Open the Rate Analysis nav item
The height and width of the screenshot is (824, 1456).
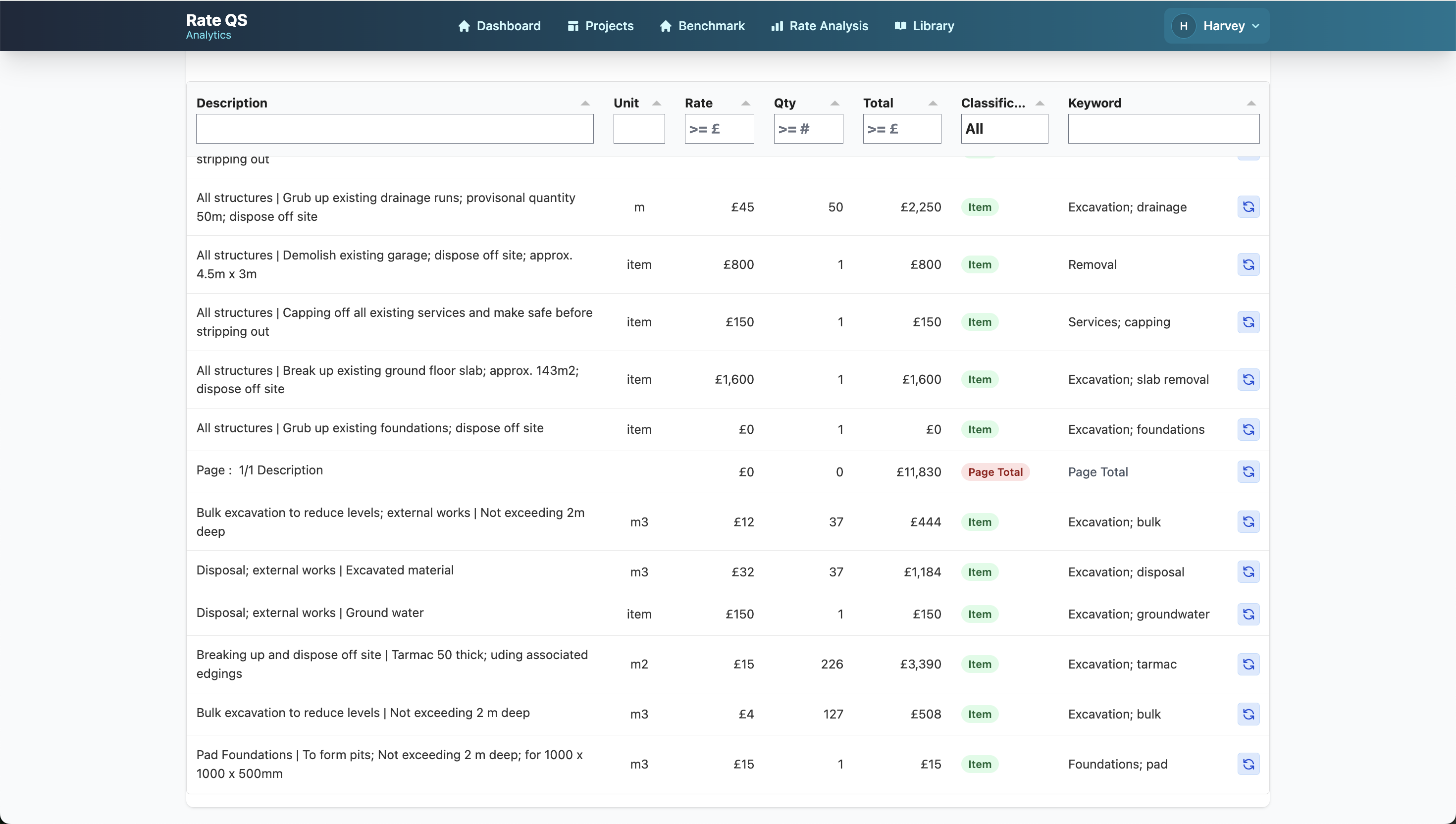820,26
